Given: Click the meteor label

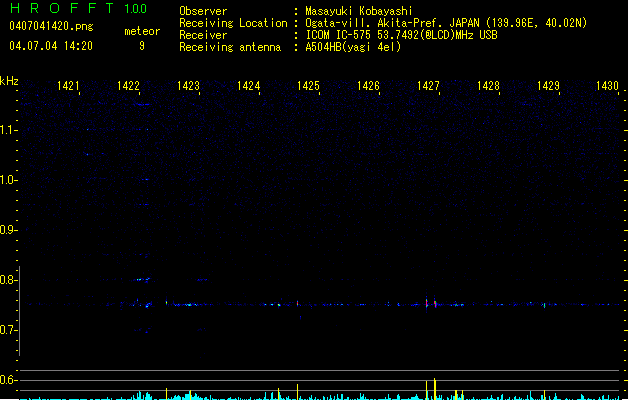Looking at the screenshot, I should pyautogui.click(x=142, y=31).
